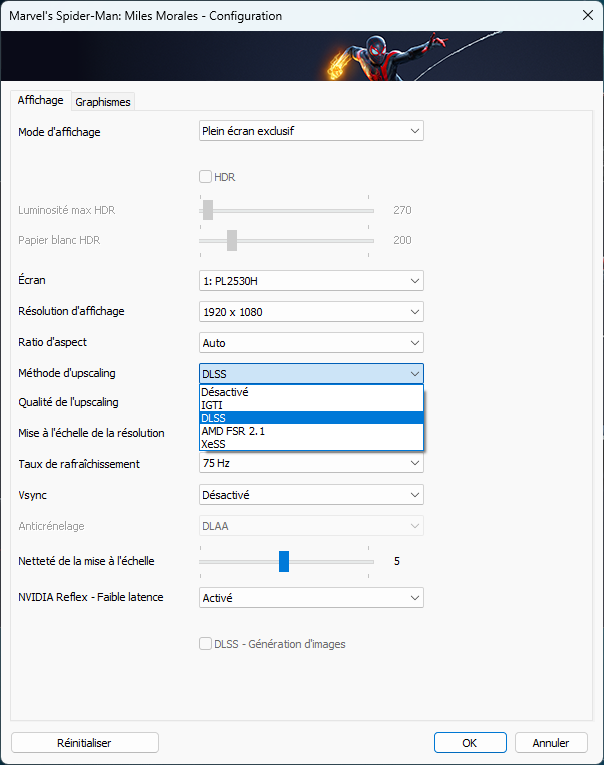Pick AMD FSR 2.1 from the list
The width and height of the screenshot is (604, 765).
tap(311, 431)
